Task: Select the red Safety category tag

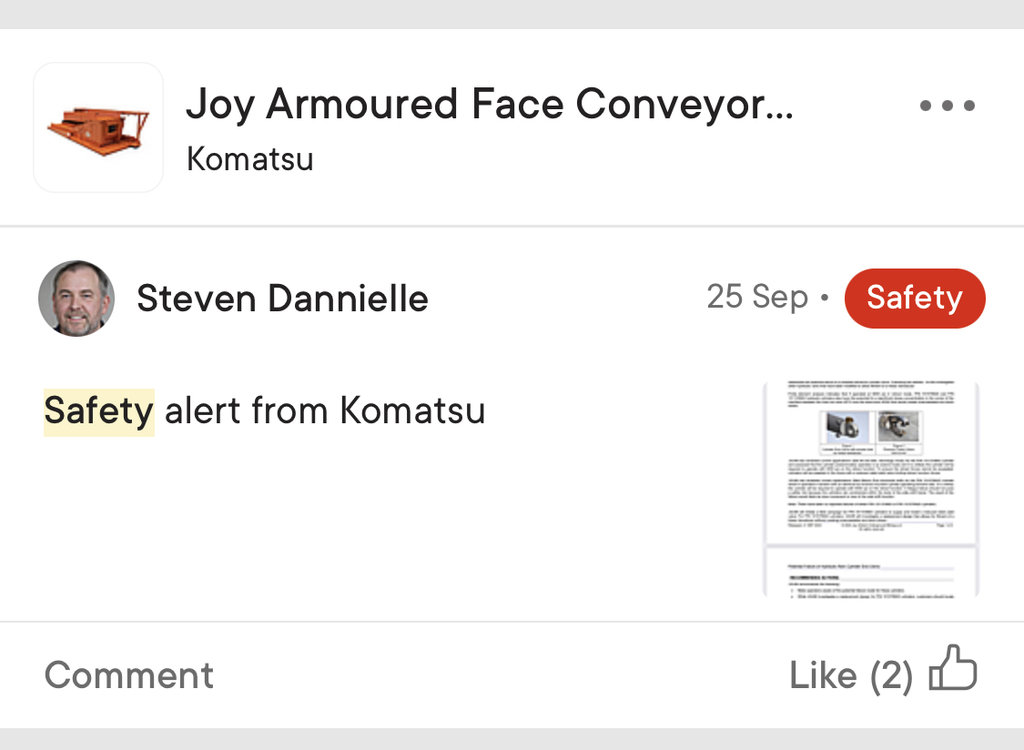Action: [x=914, y=298]
